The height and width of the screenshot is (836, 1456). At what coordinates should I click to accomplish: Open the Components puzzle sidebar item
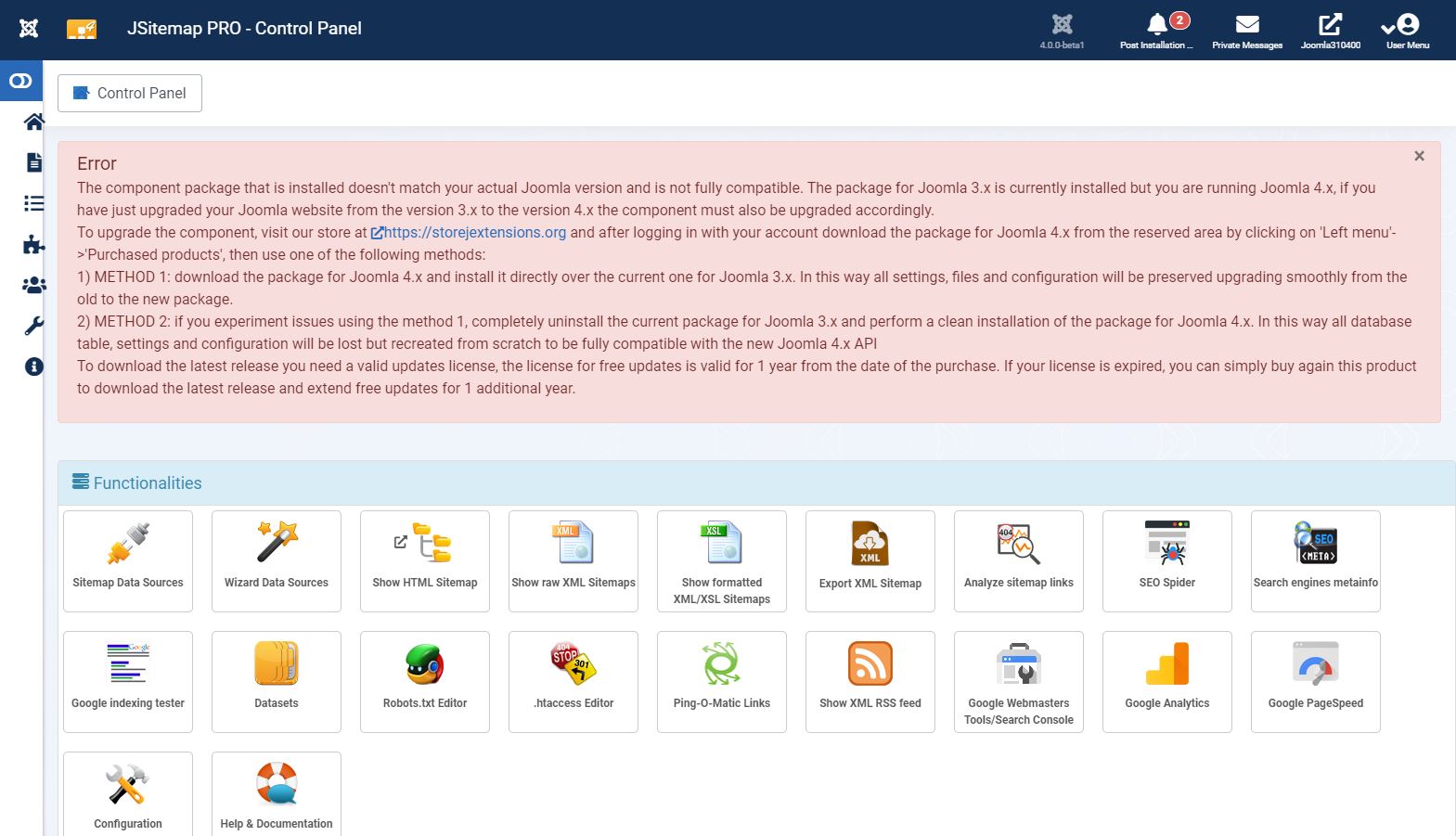[x=33, y=244]
